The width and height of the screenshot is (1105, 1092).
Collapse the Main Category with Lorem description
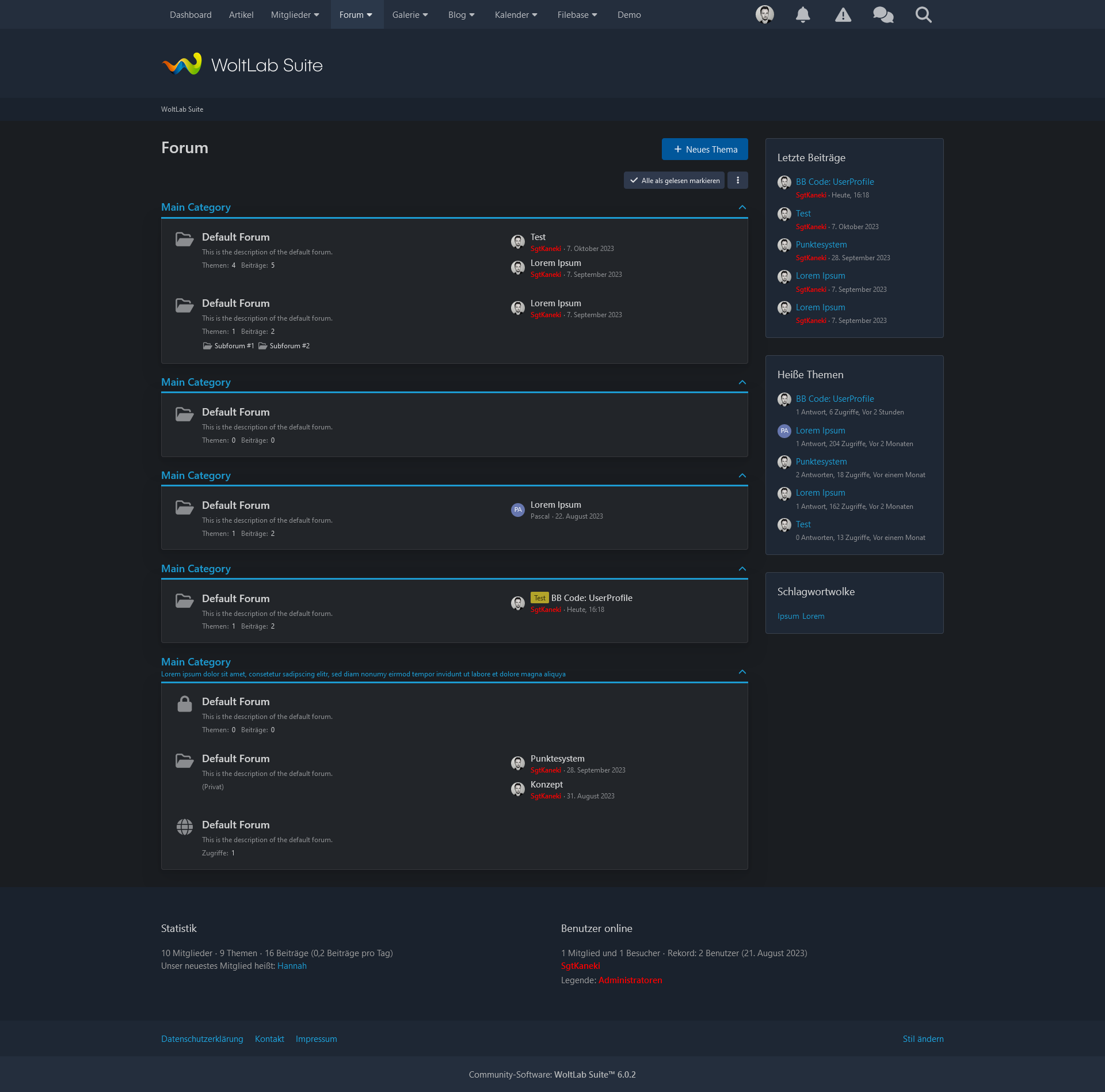742,672
